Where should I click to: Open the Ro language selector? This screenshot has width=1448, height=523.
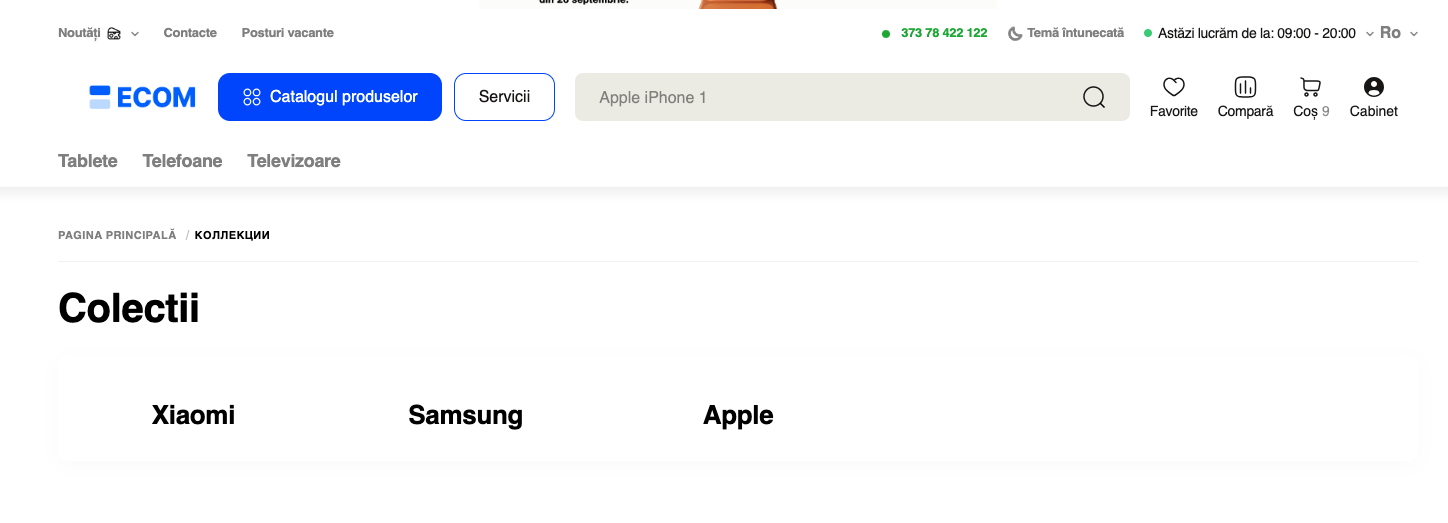pyautogui.click(x=1397, y=33)
